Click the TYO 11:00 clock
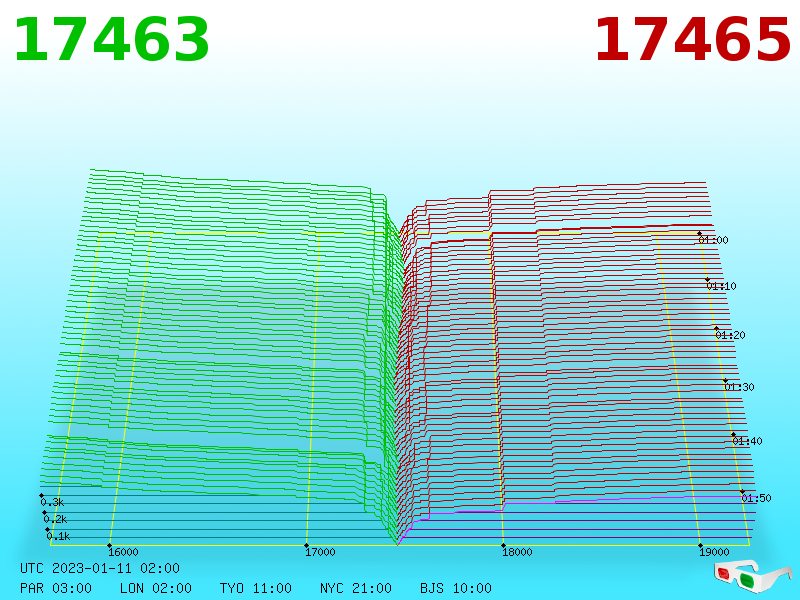Screen dimensions: 800x600 pos(256,588)
